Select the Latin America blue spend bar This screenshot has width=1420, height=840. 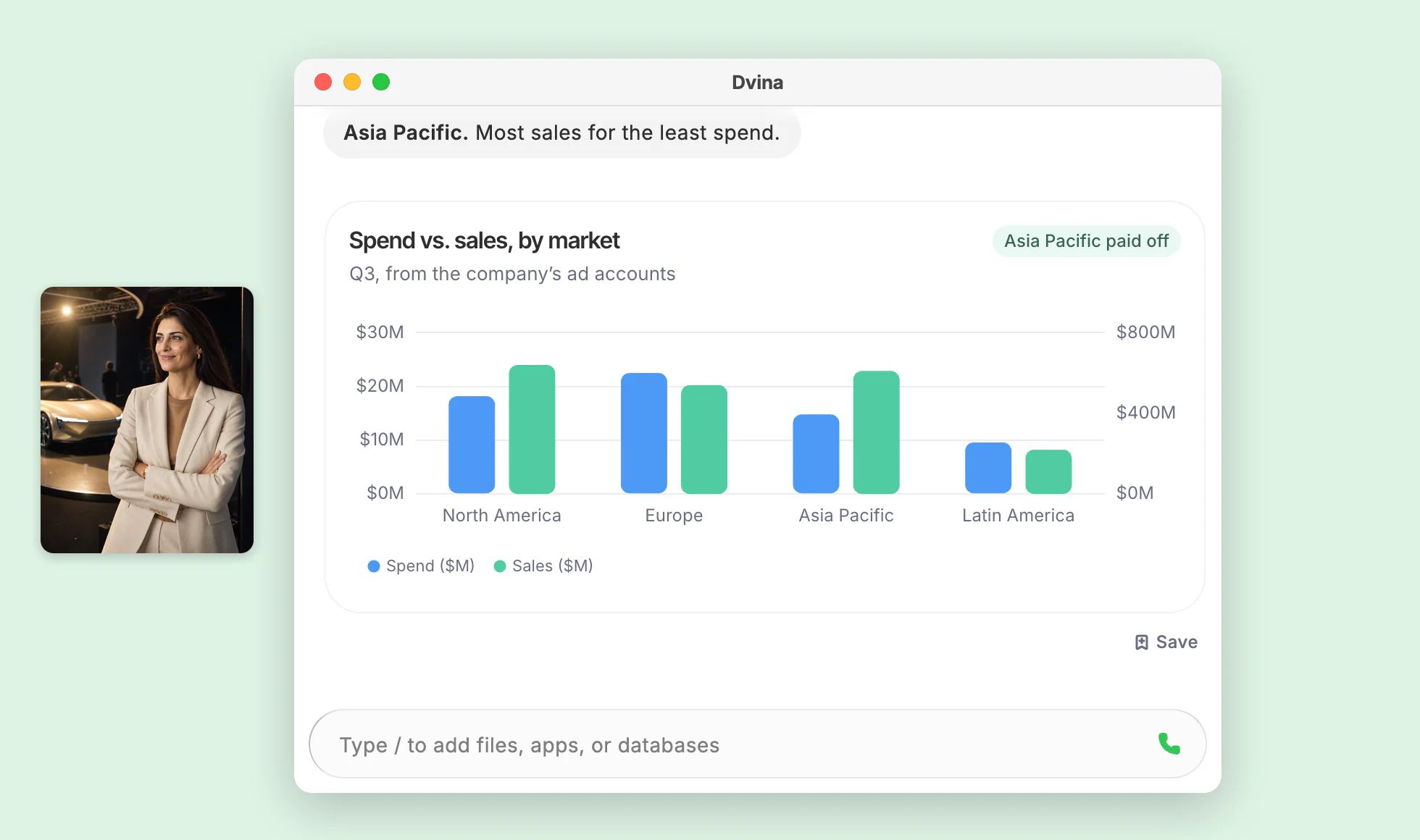click(x=988, y=468)
